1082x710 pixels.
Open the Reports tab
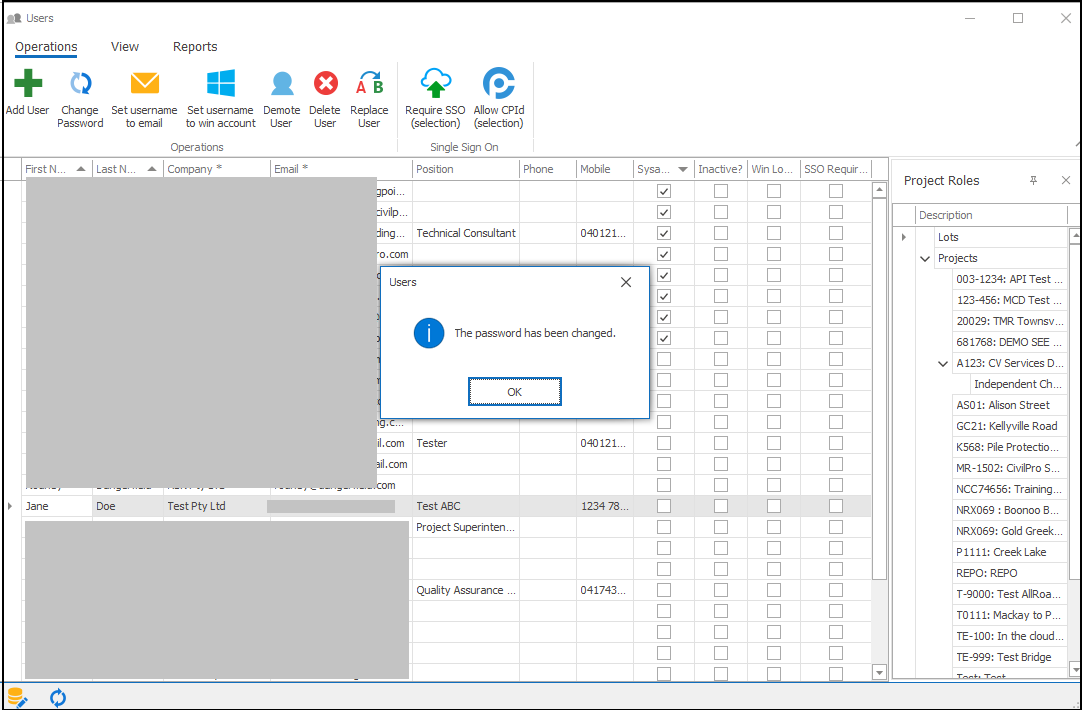(195, 47)
